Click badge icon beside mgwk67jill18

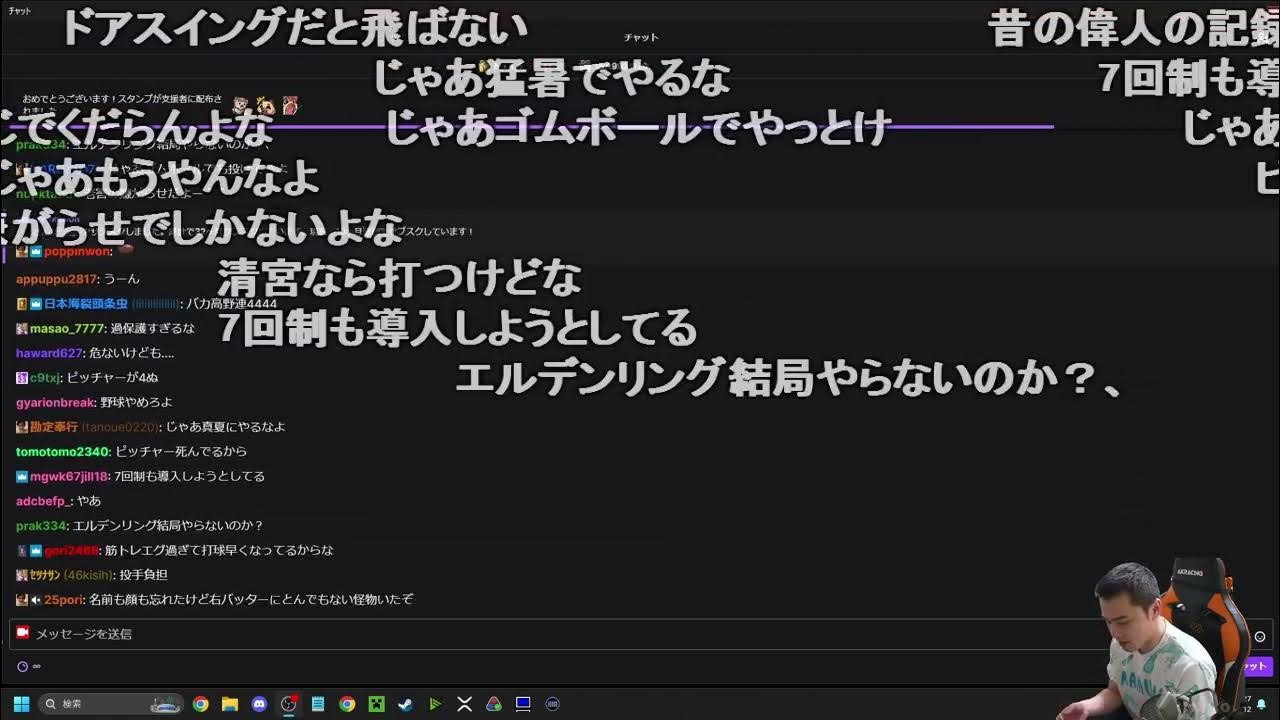pos(22,476)
